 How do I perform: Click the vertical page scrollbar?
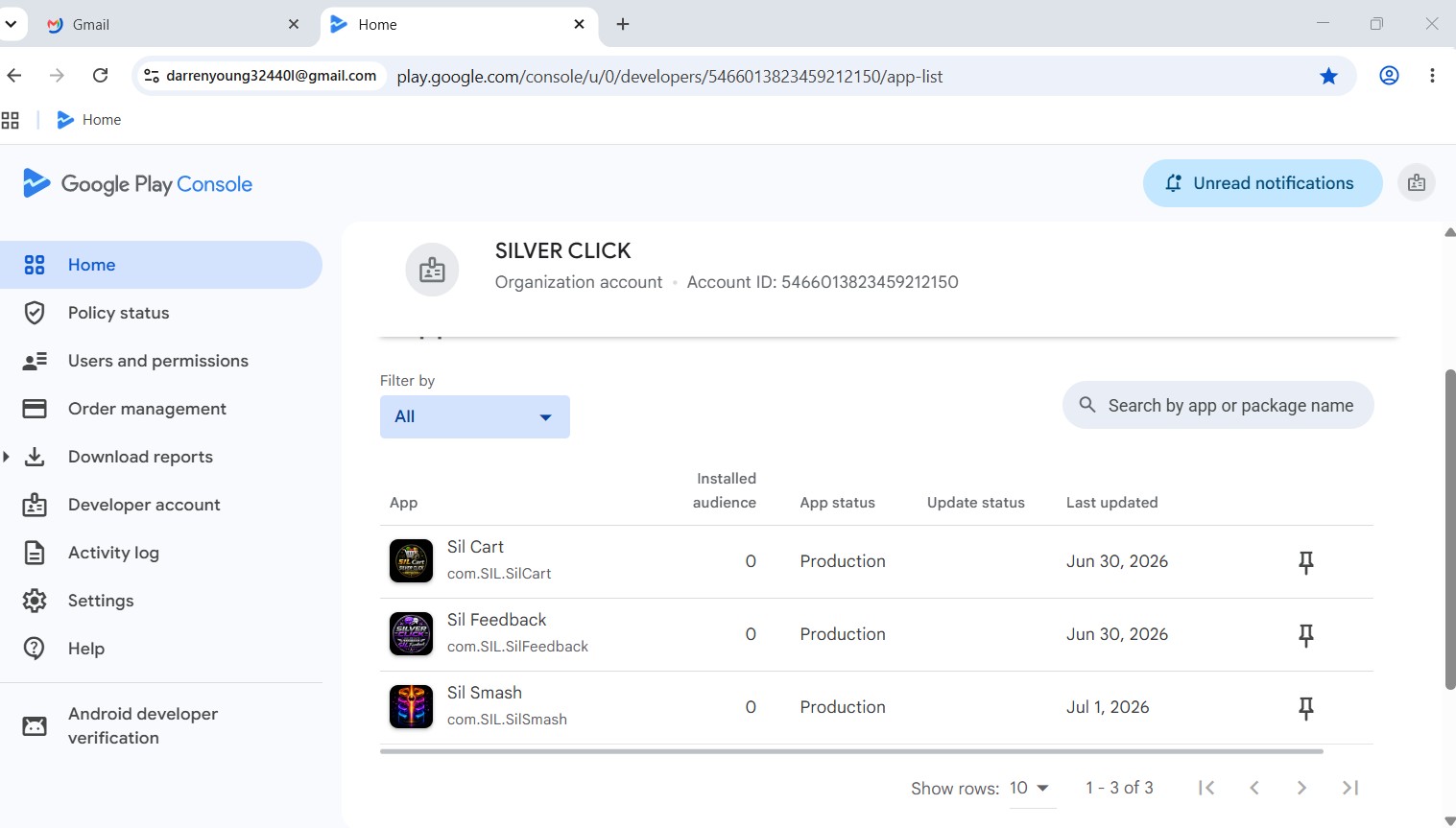click(x=1450, y=530)
